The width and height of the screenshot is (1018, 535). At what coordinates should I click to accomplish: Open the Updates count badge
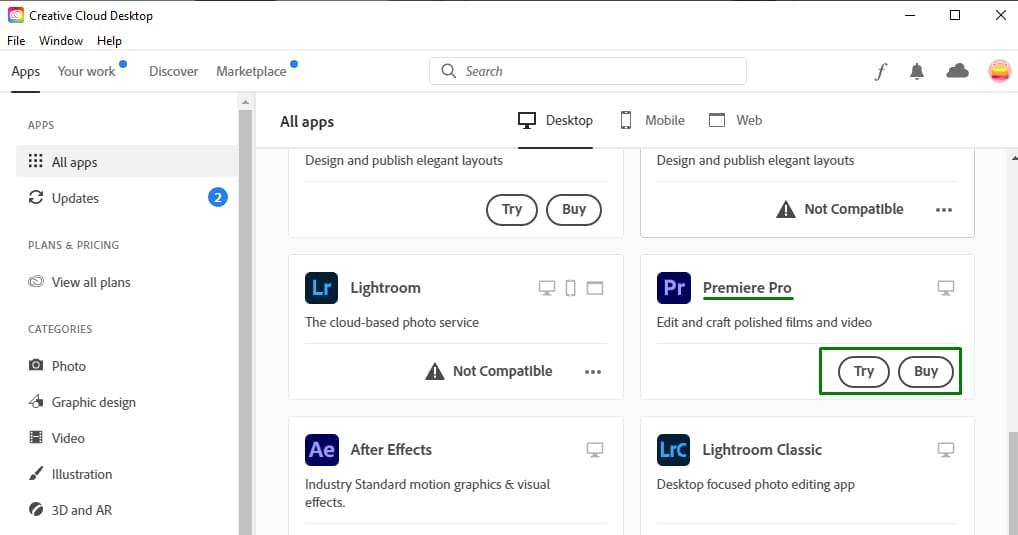pyautogui.click(x=217, y=197)
